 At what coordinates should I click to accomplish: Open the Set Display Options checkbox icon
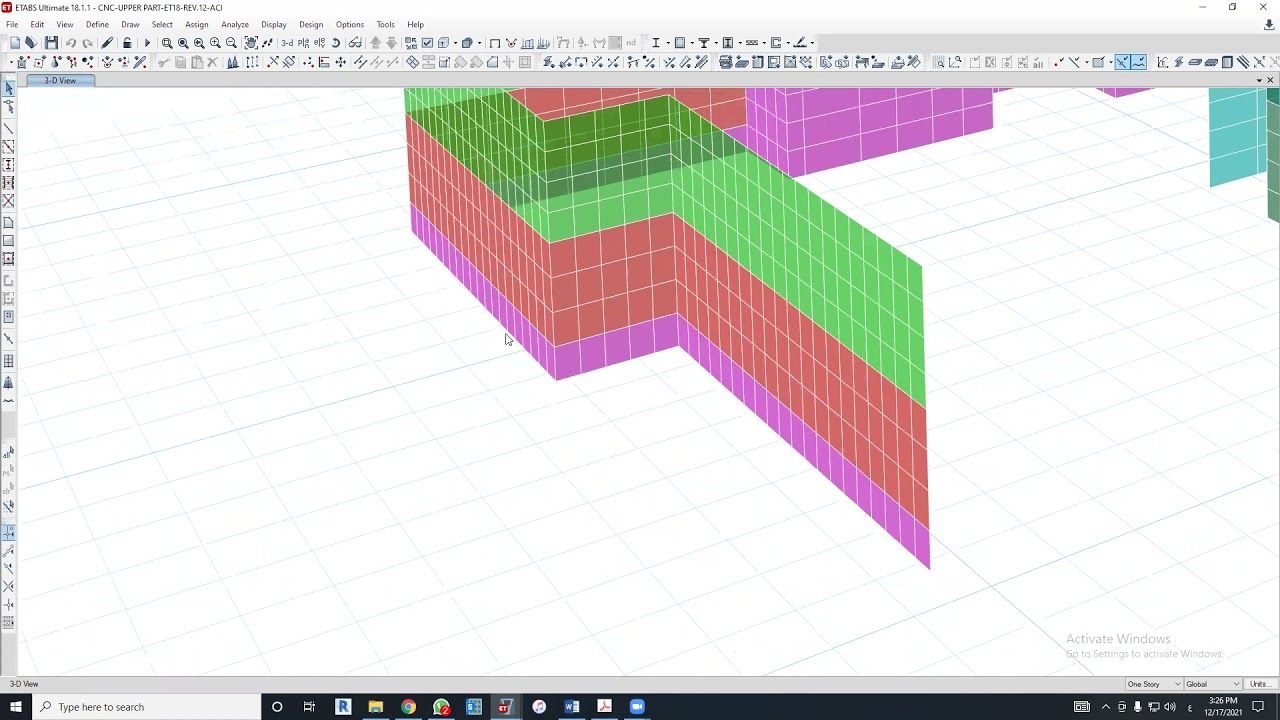tap(427, 43)
